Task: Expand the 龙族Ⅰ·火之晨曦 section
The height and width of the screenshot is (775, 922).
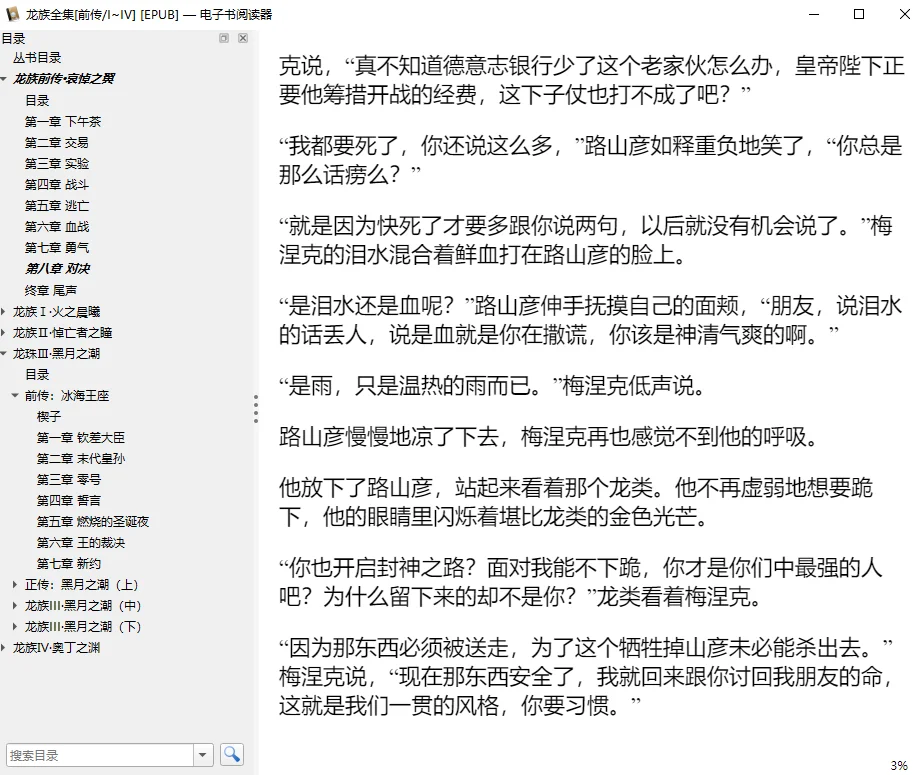Action: [4, 312]
